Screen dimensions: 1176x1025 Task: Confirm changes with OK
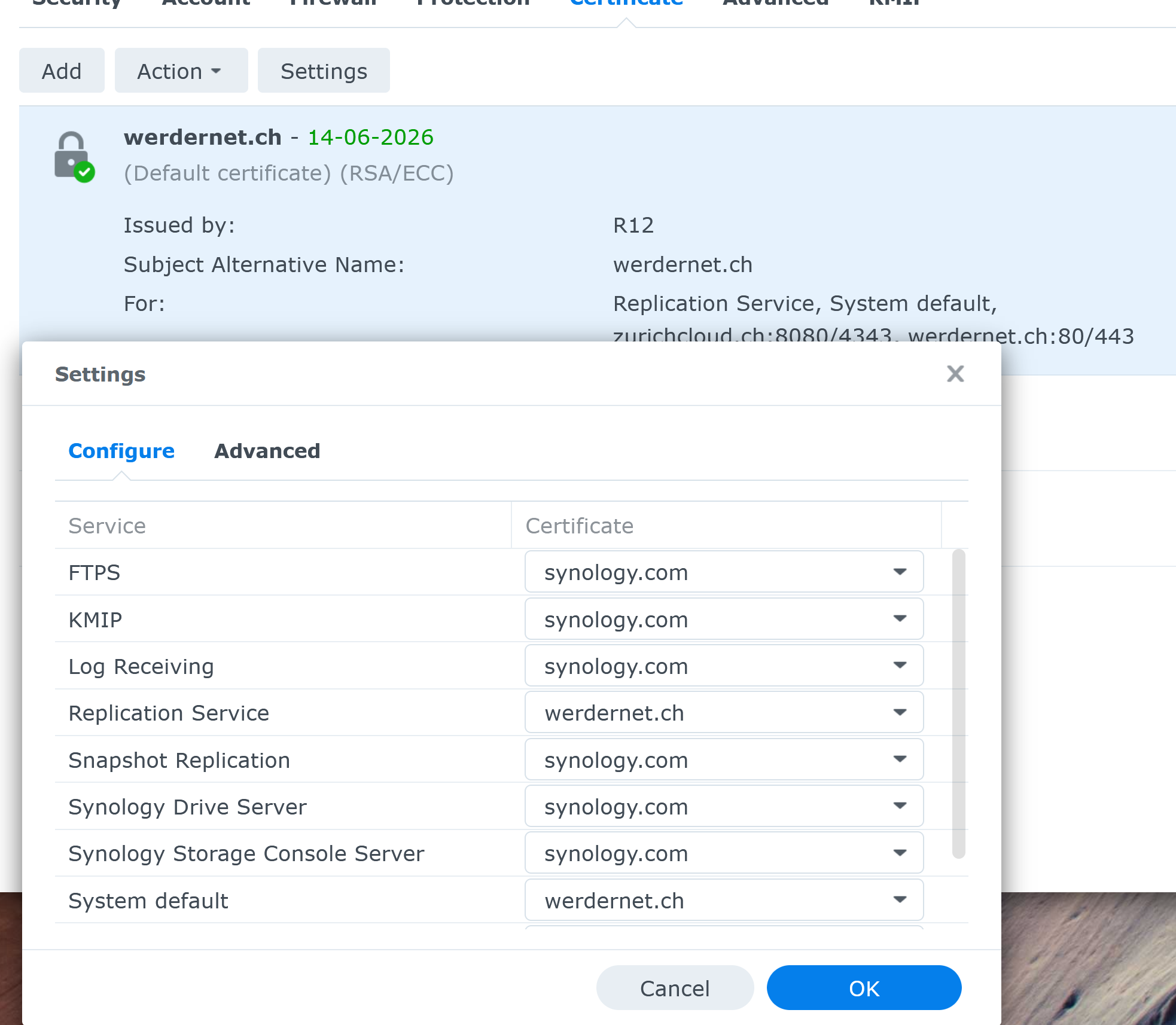864,987
